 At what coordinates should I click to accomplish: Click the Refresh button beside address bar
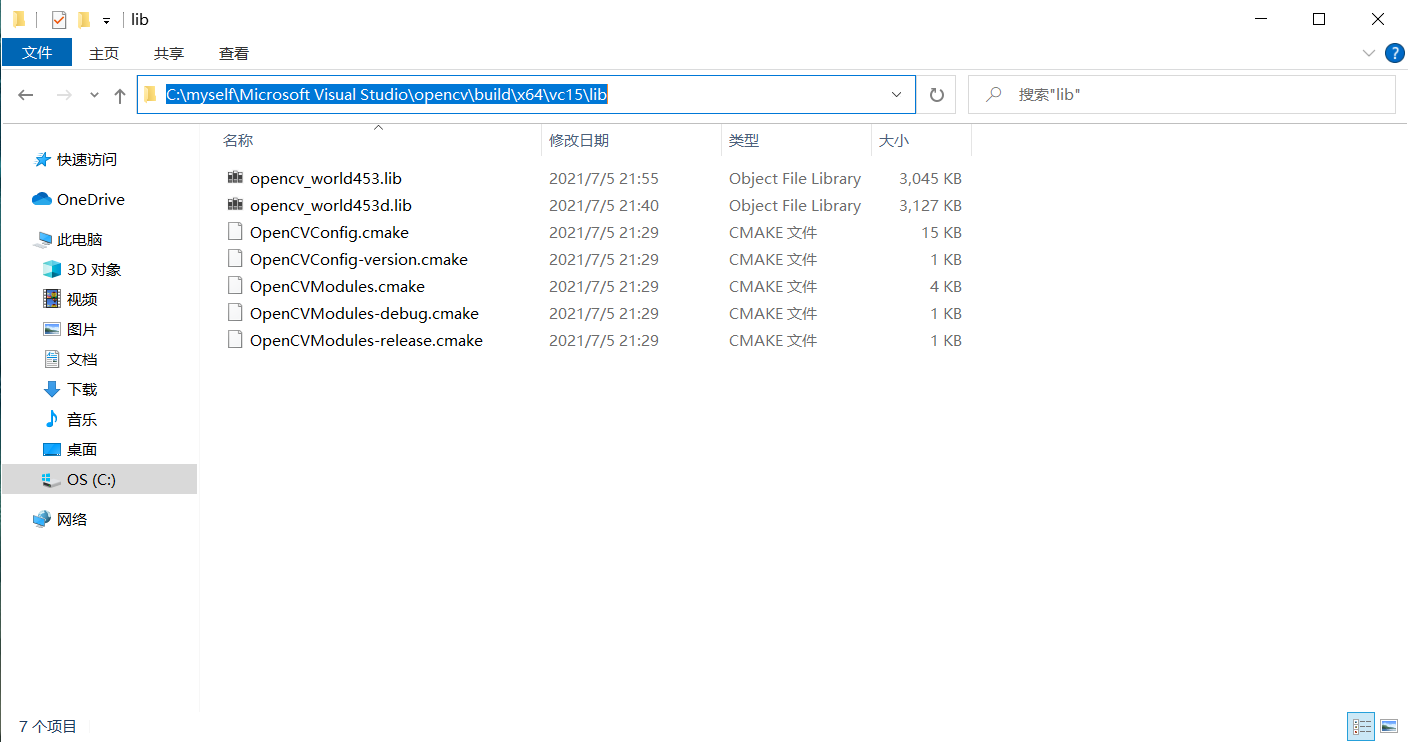coord(937,95)
